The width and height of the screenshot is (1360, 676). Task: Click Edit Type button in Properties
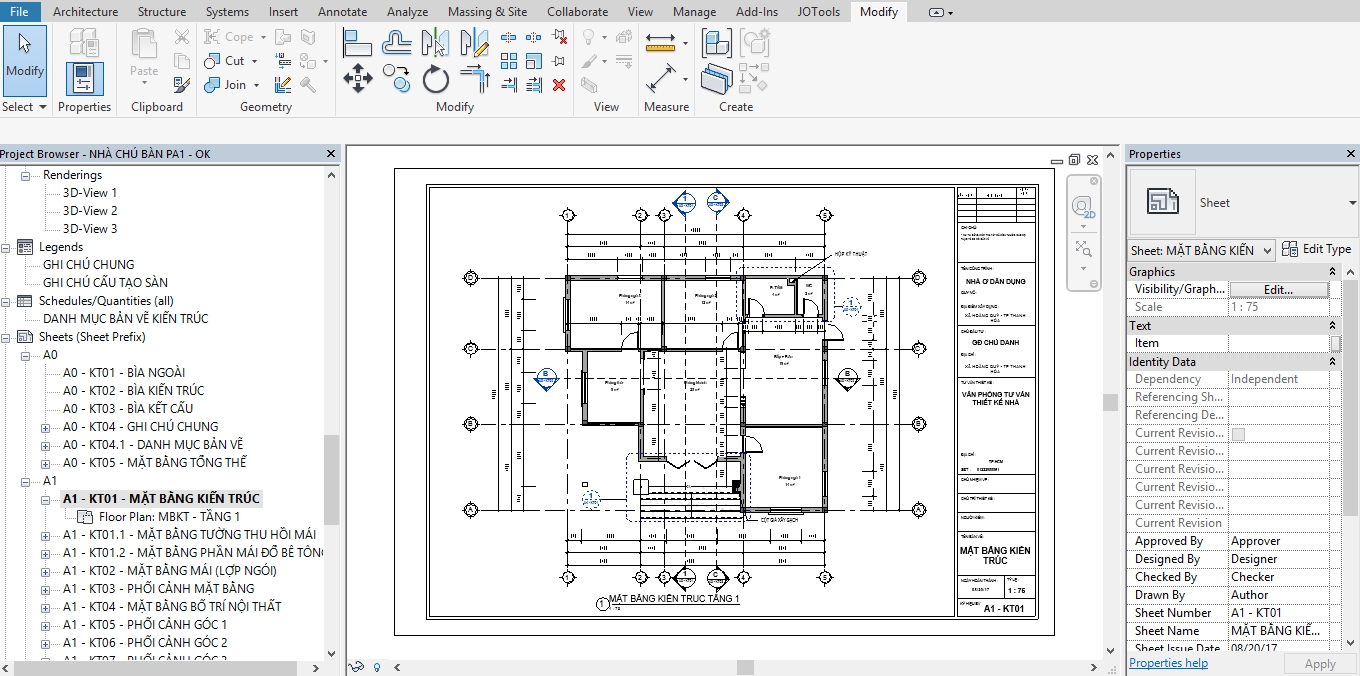tap(1316, 249)
